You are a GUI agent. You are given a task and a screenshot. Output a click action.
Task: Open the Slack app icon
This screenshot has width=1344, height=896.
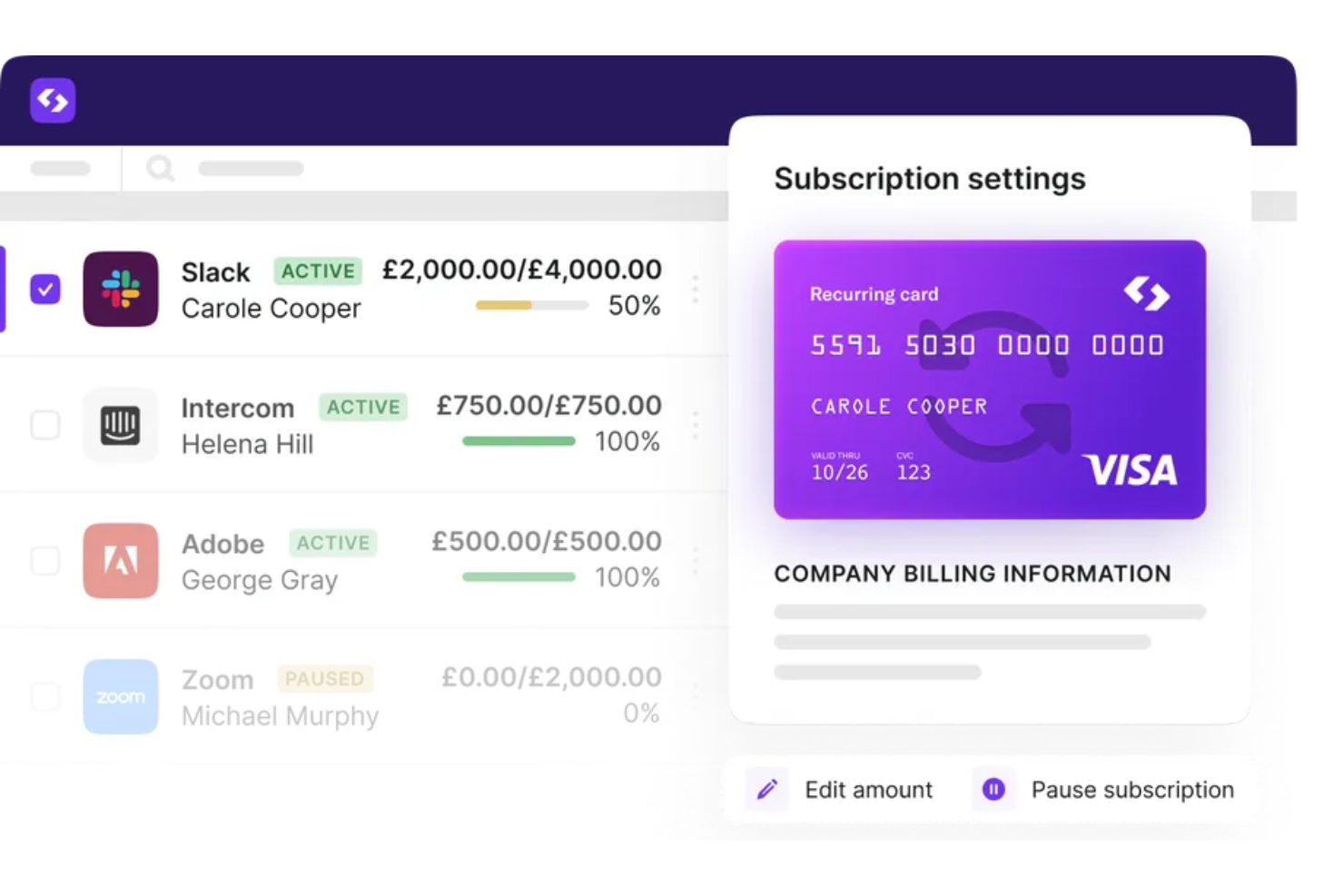120,289
